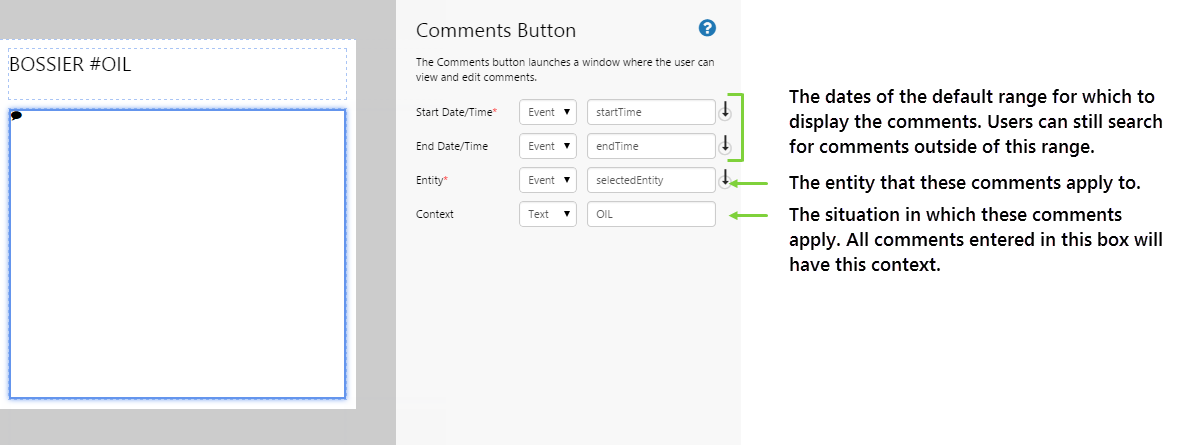The height and width of the screenshot is (445, 1181).
Task: Expand the End Date/Time Event dropdown
Action: click(x=548, y=146)
